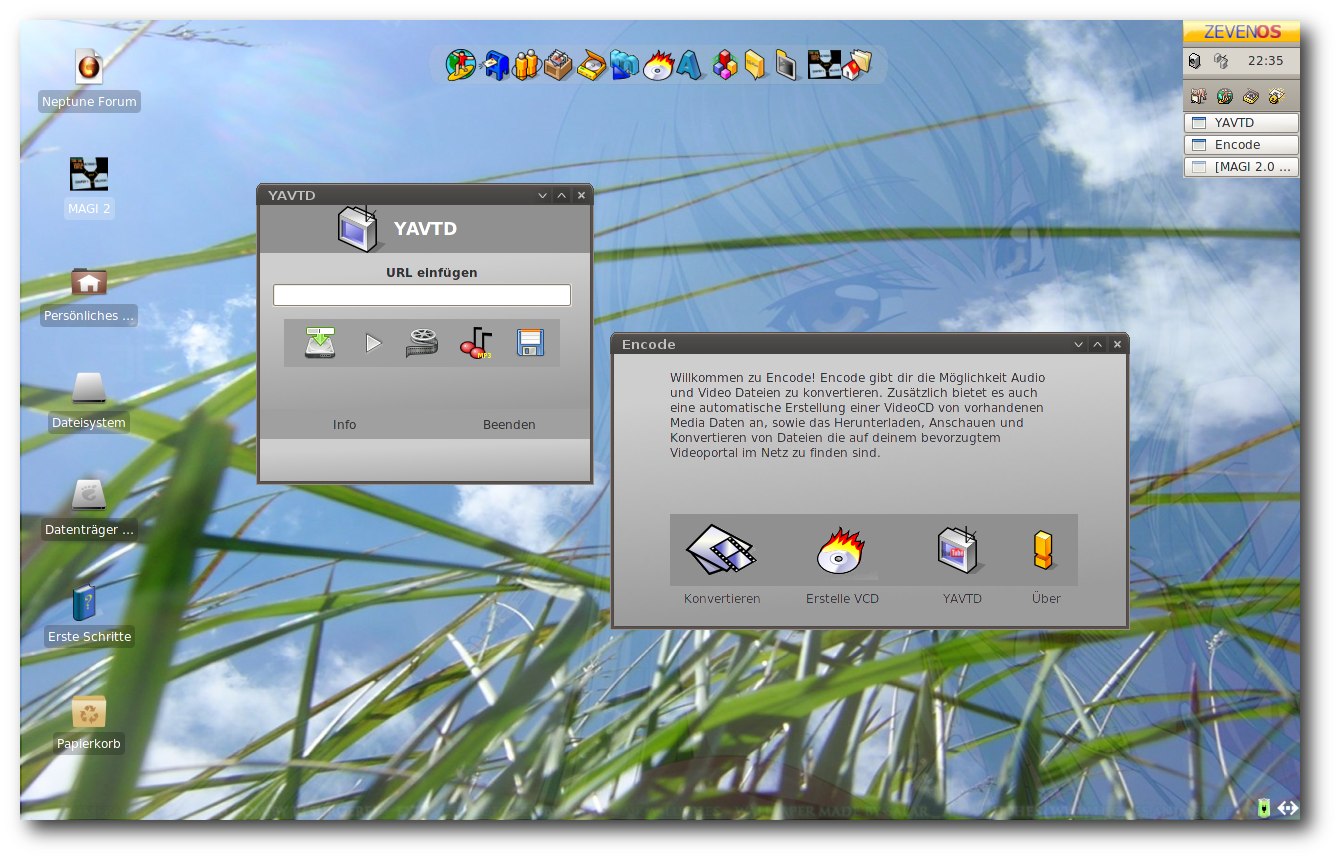
Task: Click the MP3 music note icon
Action: (x=476, y=343)
